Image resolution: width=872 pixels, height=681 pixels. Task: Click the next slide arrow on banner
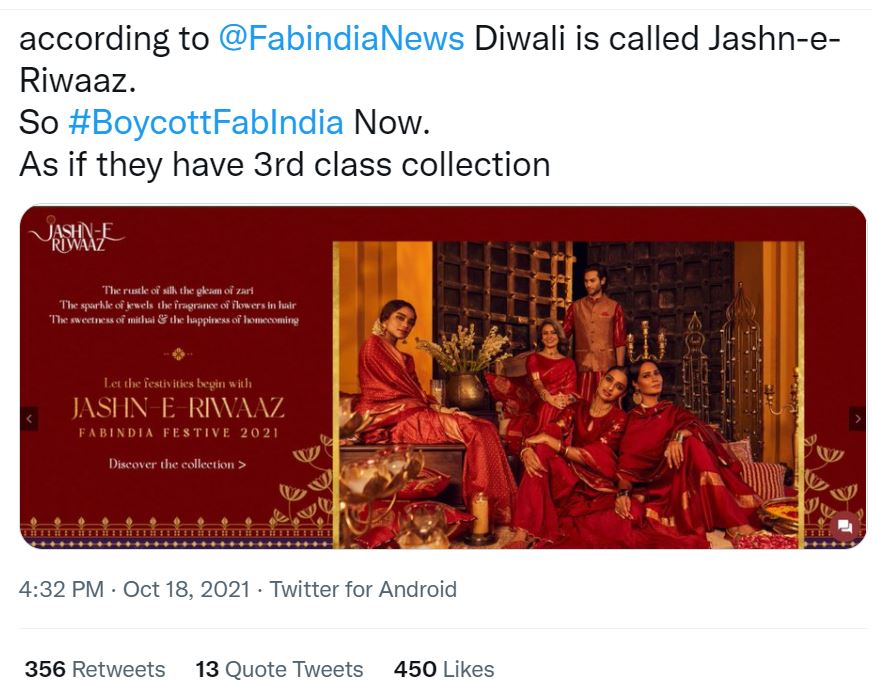856,417
